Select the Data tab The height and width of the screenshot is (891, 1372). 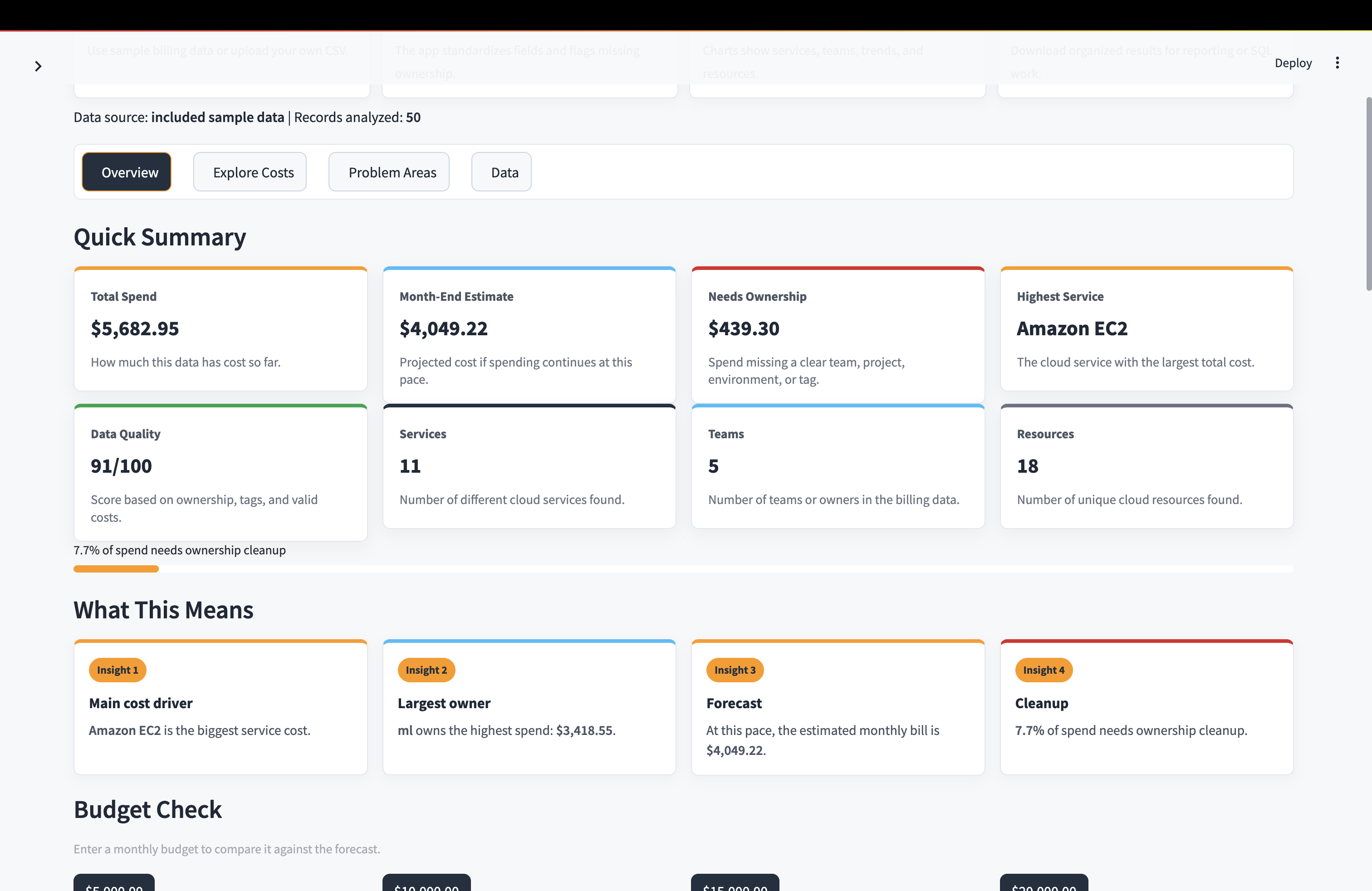(501, 172)
